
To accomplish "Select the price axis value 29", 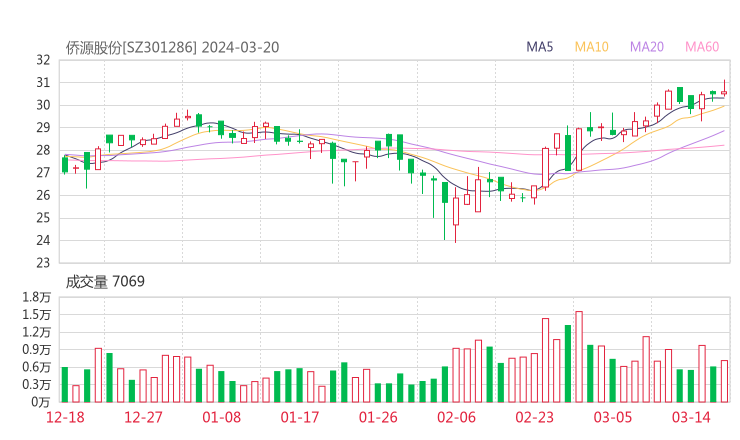I will pos(43,127).
